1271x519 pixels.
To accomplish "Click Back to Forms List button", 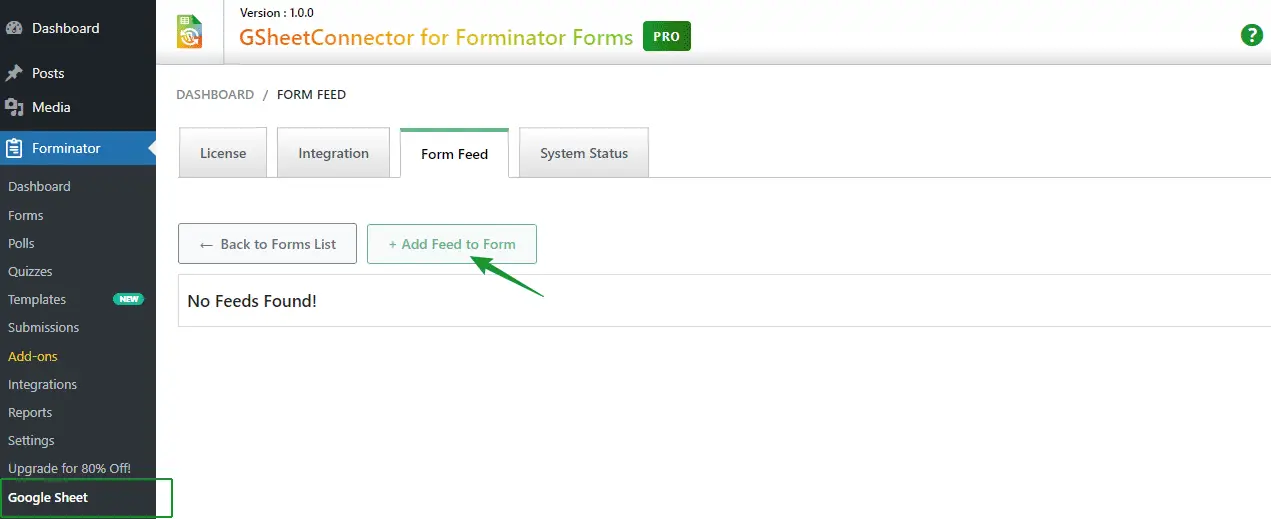I will pos(267,244).
